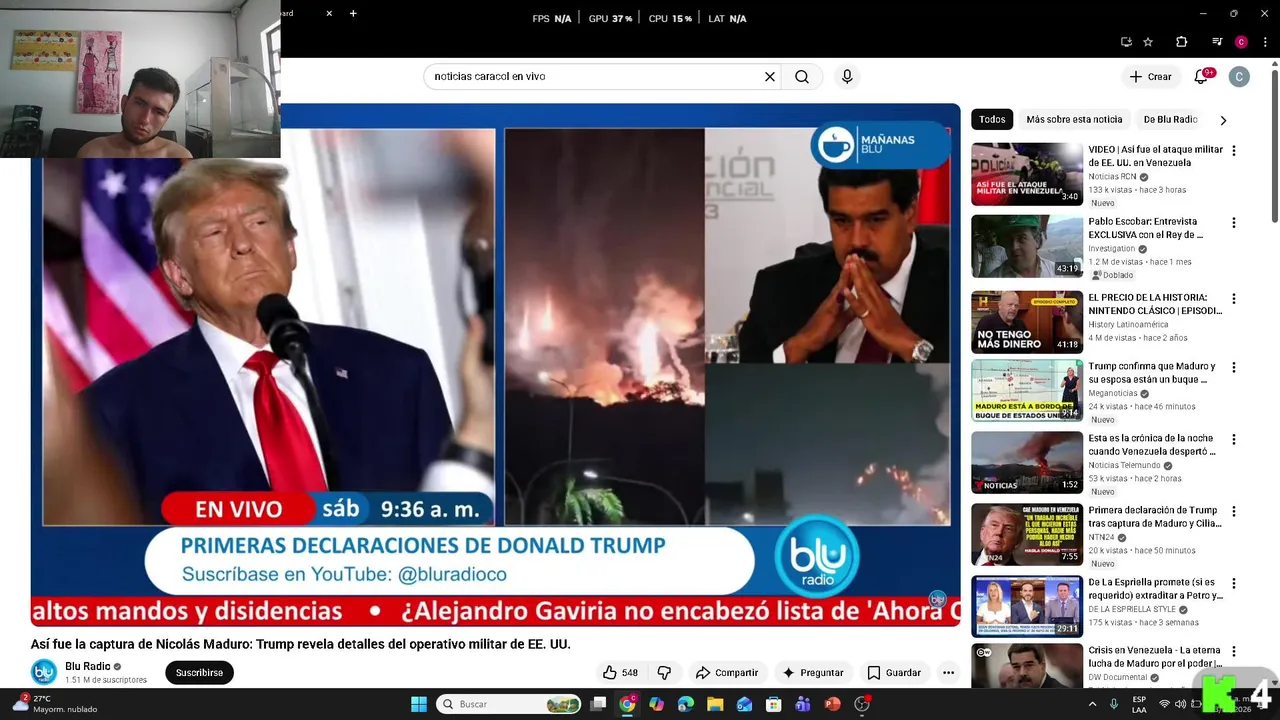Open Microsoft Copilot from taskbar

point(656,704)
